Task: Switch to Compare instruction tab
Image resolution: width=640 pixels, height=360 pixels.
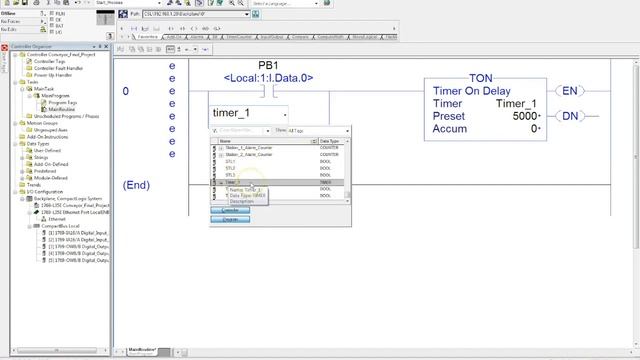Action: click(x=300, y=37)
